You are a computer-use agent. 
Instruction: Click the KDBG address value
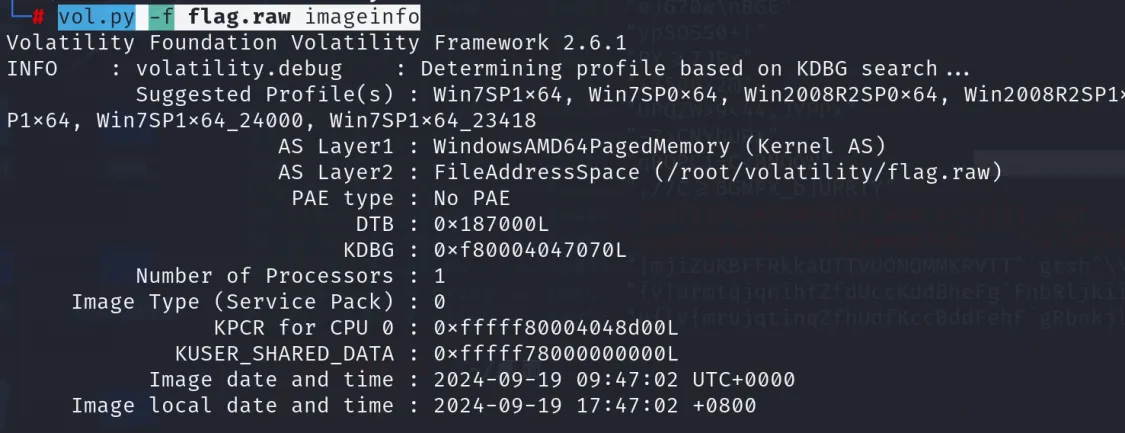pos(530,250)
